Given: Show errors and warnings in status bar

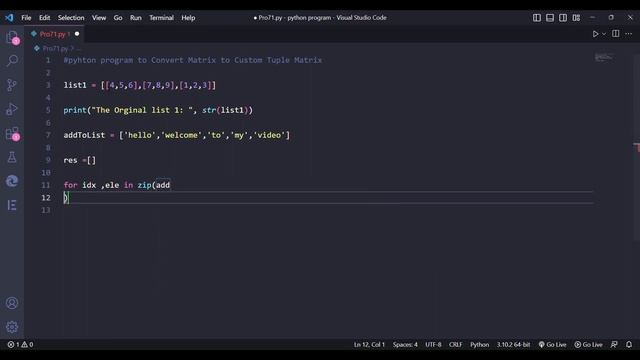Looking at the screenshot, I should point(20,344).
